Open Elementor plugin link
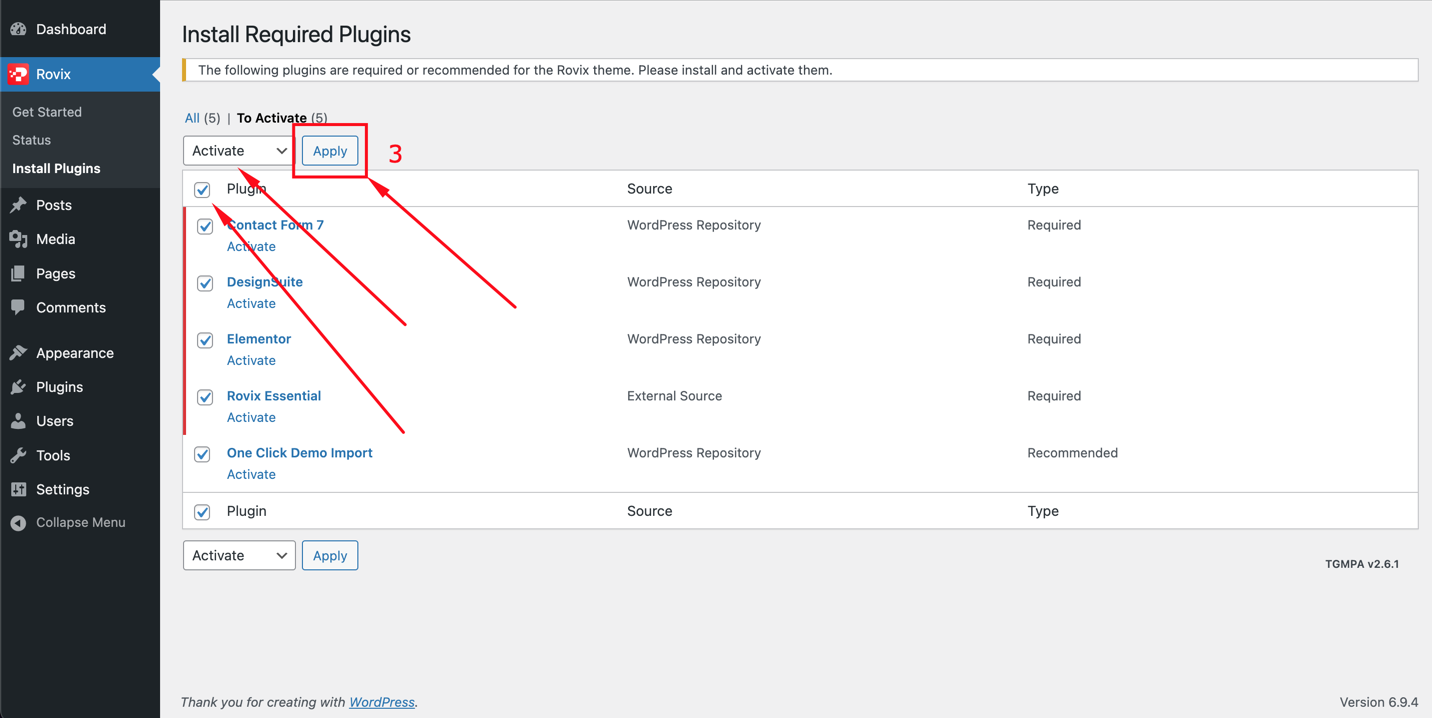Viewport: 1433px width, 718px height. pyautogui.click(x=259, y=339)
